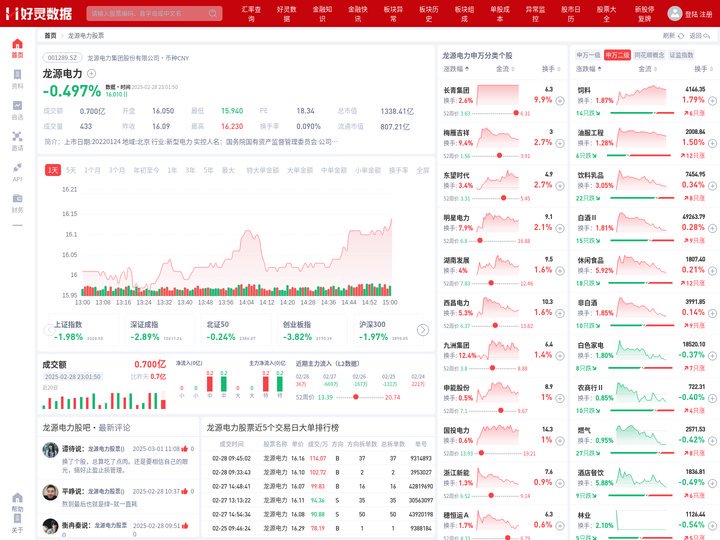Open the 资料 sidebar icon
Screen dimensions: 720x540
click(17, 75)
